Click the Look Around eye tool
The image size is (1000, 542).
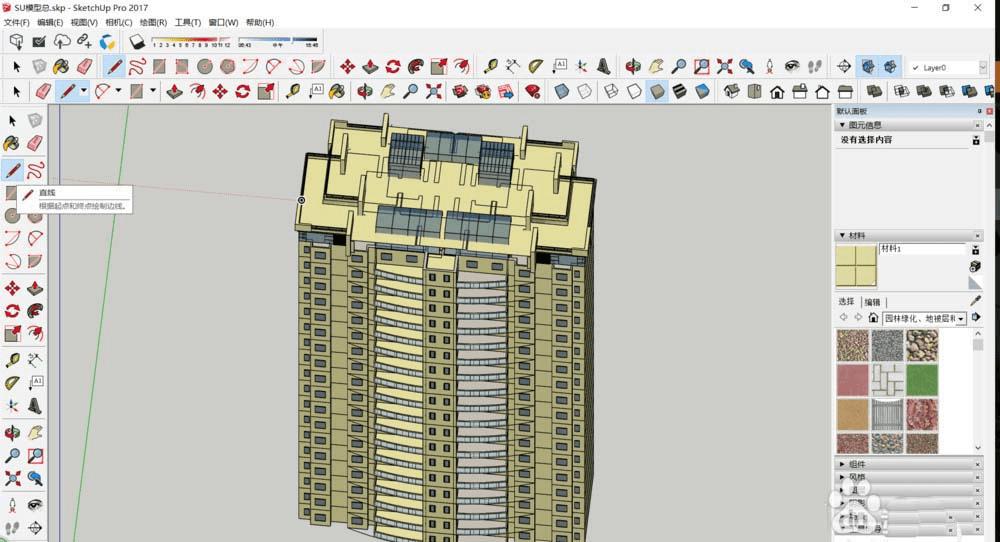[792, 66]
